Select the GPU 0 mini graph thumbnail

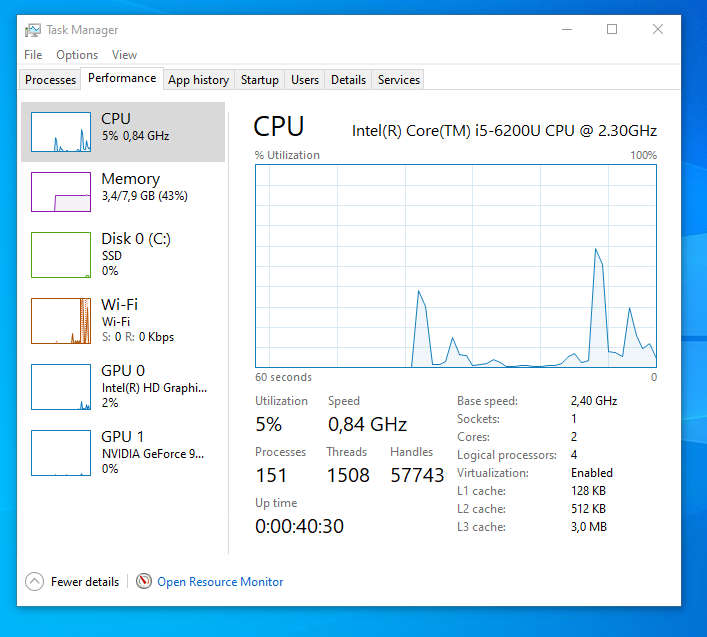(61, 387)
